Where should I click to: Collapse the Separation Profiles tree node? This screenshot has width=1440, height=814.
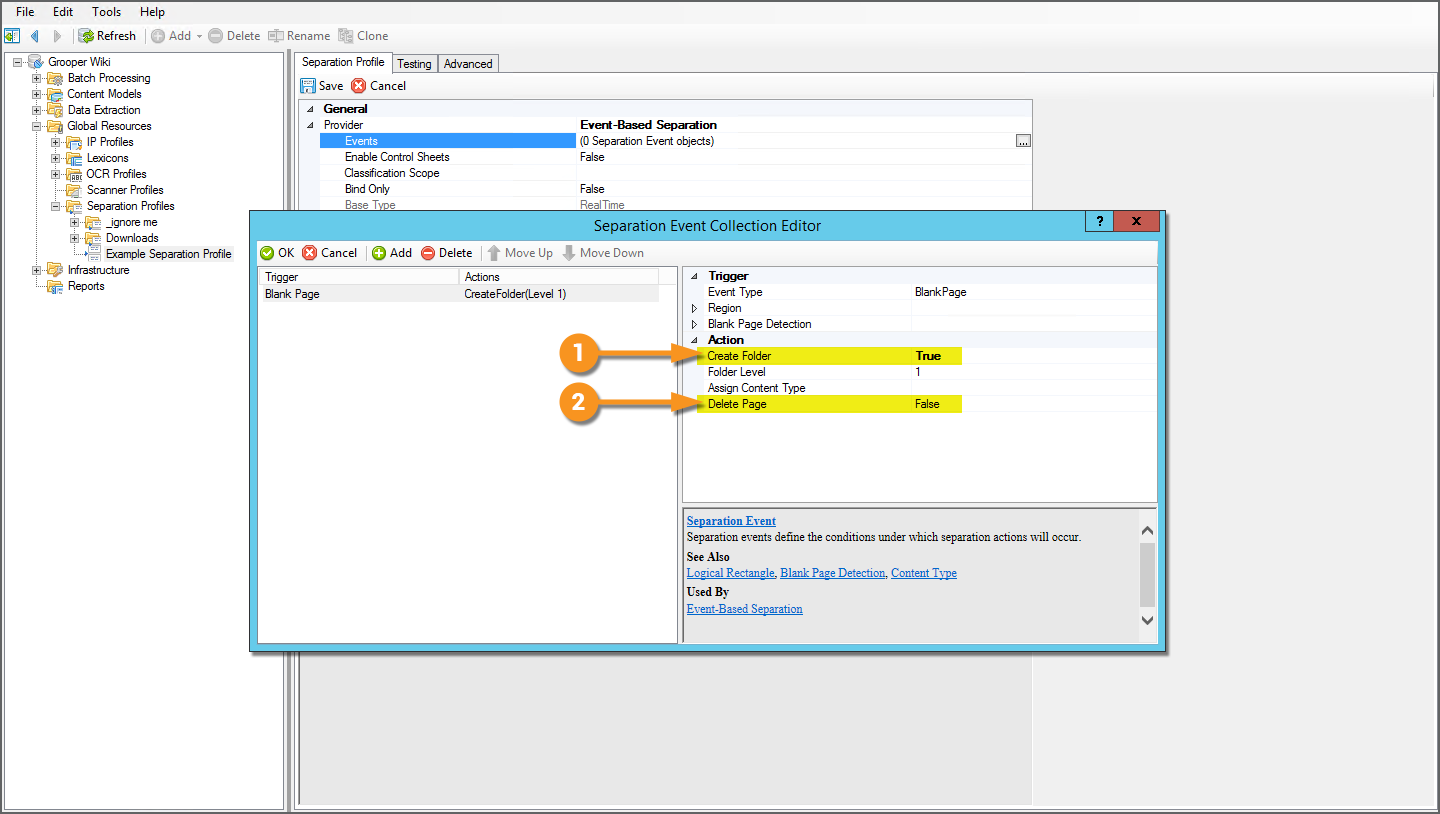[x=56, y=206]
